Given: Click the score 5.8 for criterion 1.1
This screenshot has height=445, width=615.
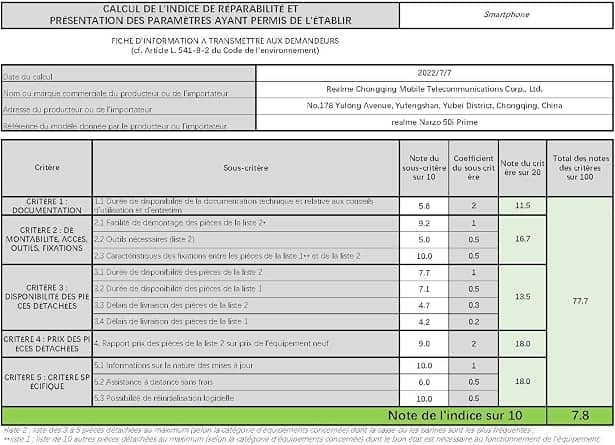Looking at the screenshot, I should pos(424,206).
